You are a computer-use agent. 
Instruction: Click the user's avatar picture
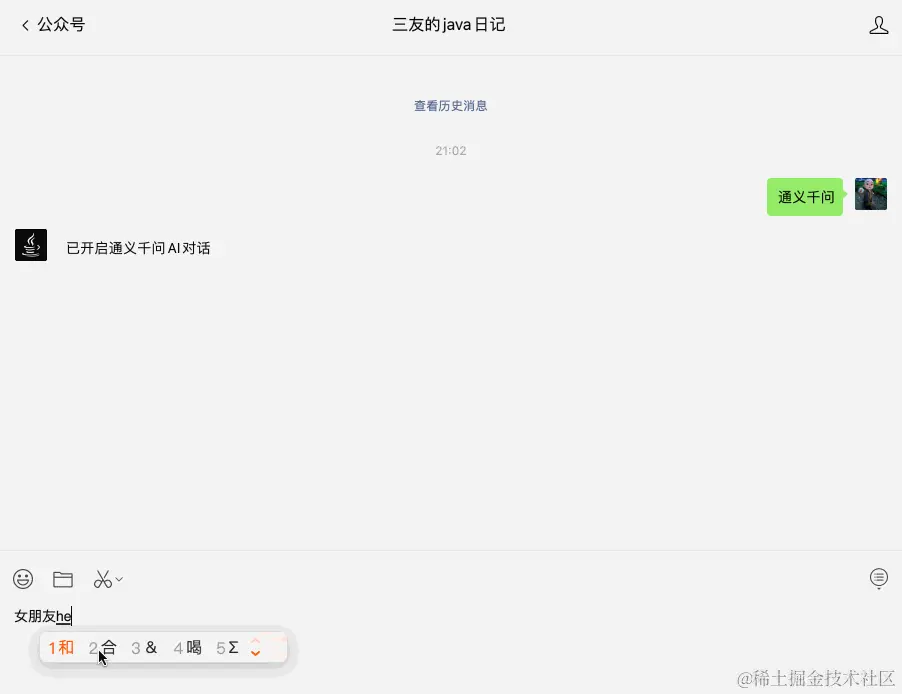[870, 194]
